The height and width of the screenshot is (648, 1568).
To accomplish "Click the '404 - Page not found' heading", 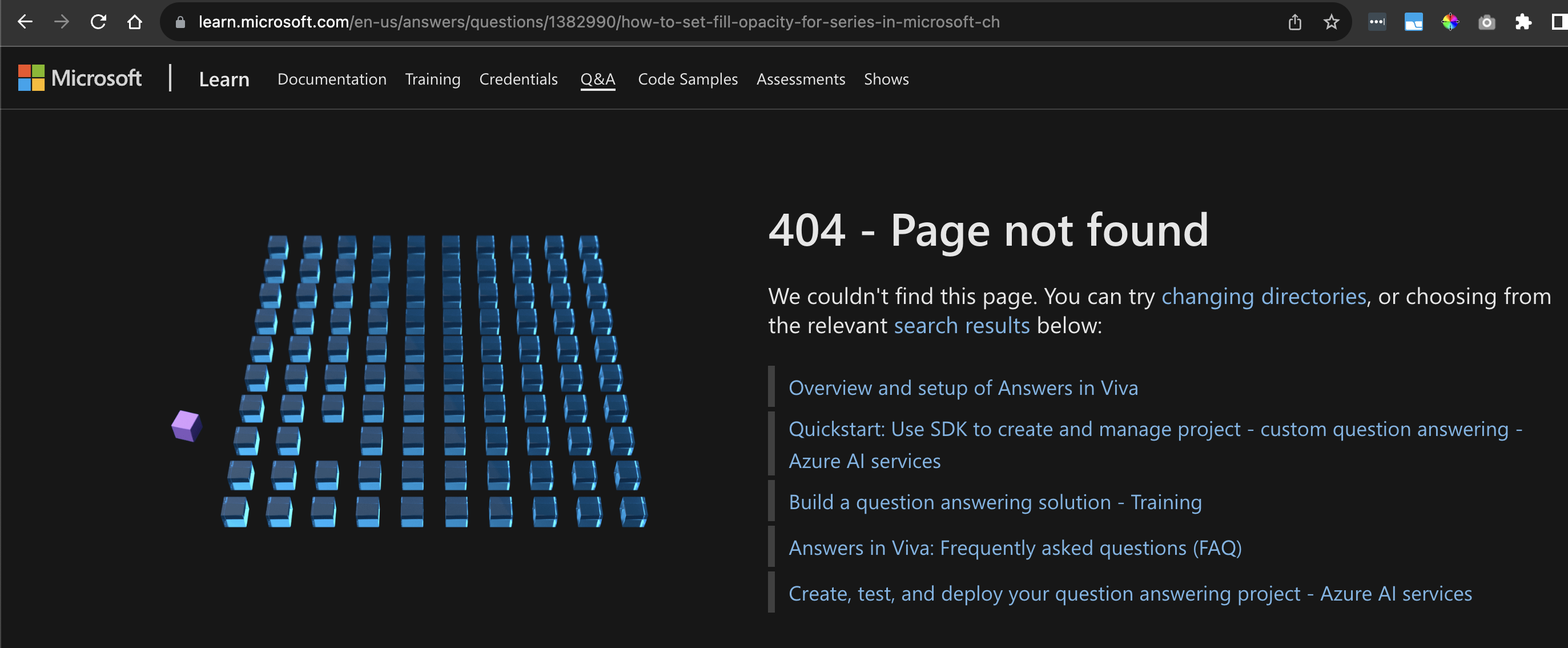I will point(988,230).
